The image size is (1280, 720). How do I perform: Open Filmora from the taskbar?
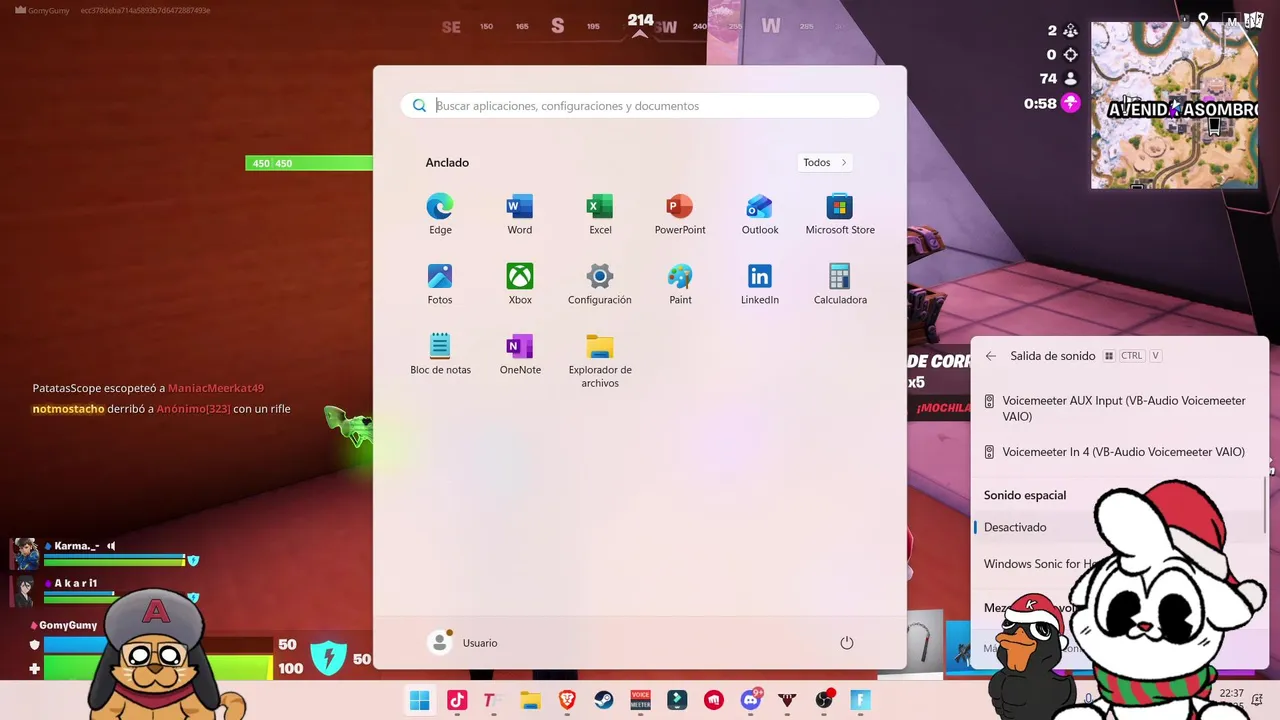tap(677, 701)
